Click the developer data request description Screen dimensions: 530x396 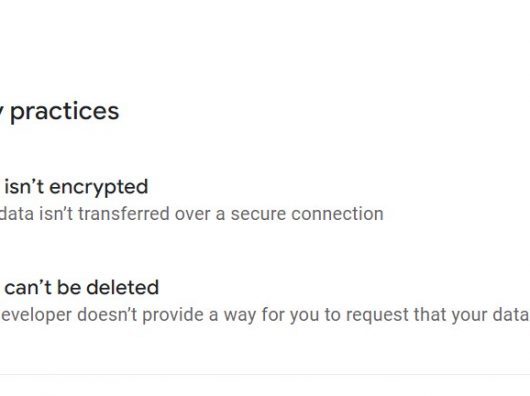[265, 315]
